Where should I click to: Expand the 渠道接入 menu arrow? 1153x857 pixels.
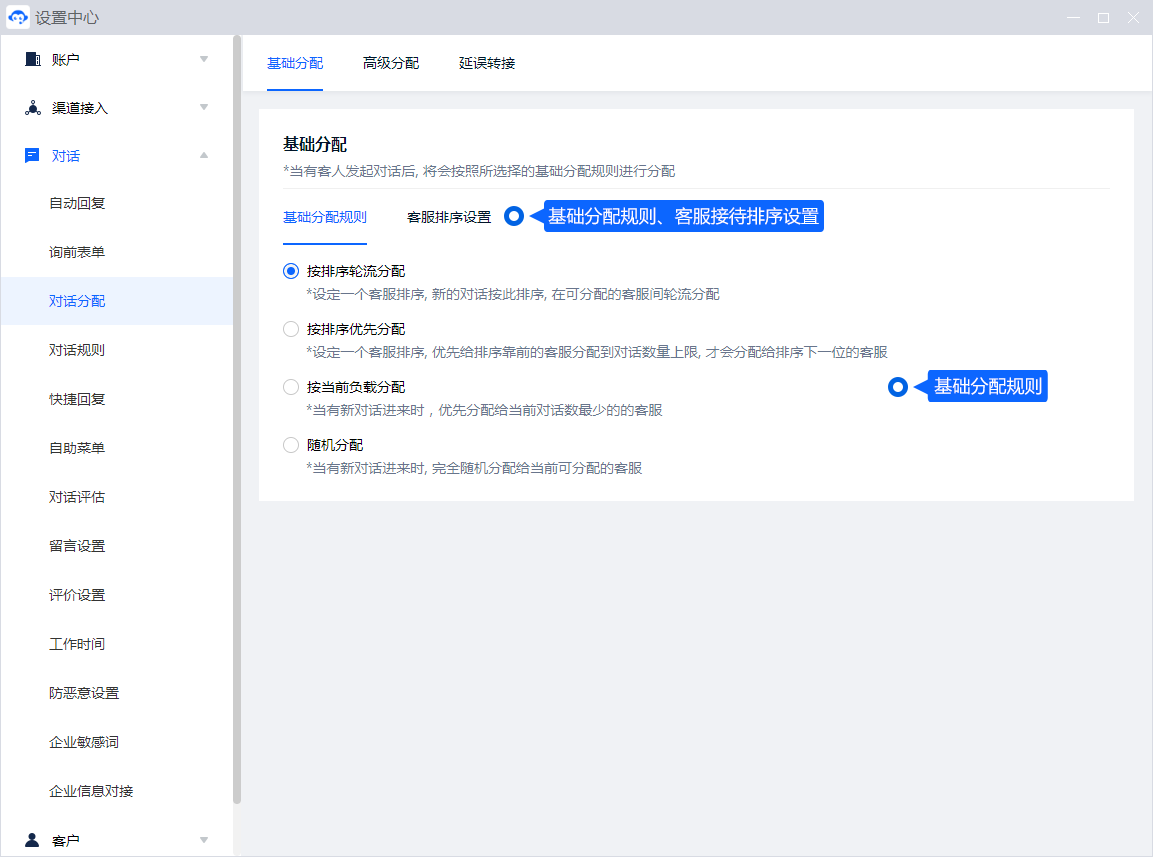point(204,107)
